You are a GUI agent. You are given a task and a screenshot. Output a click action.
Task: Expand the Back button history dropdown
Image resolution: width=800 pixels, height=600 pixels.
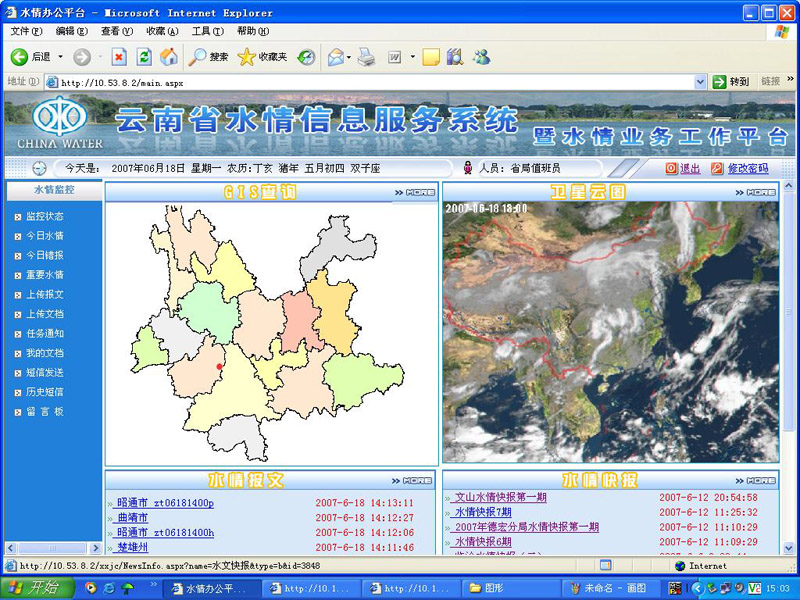[x=61, y=57]
